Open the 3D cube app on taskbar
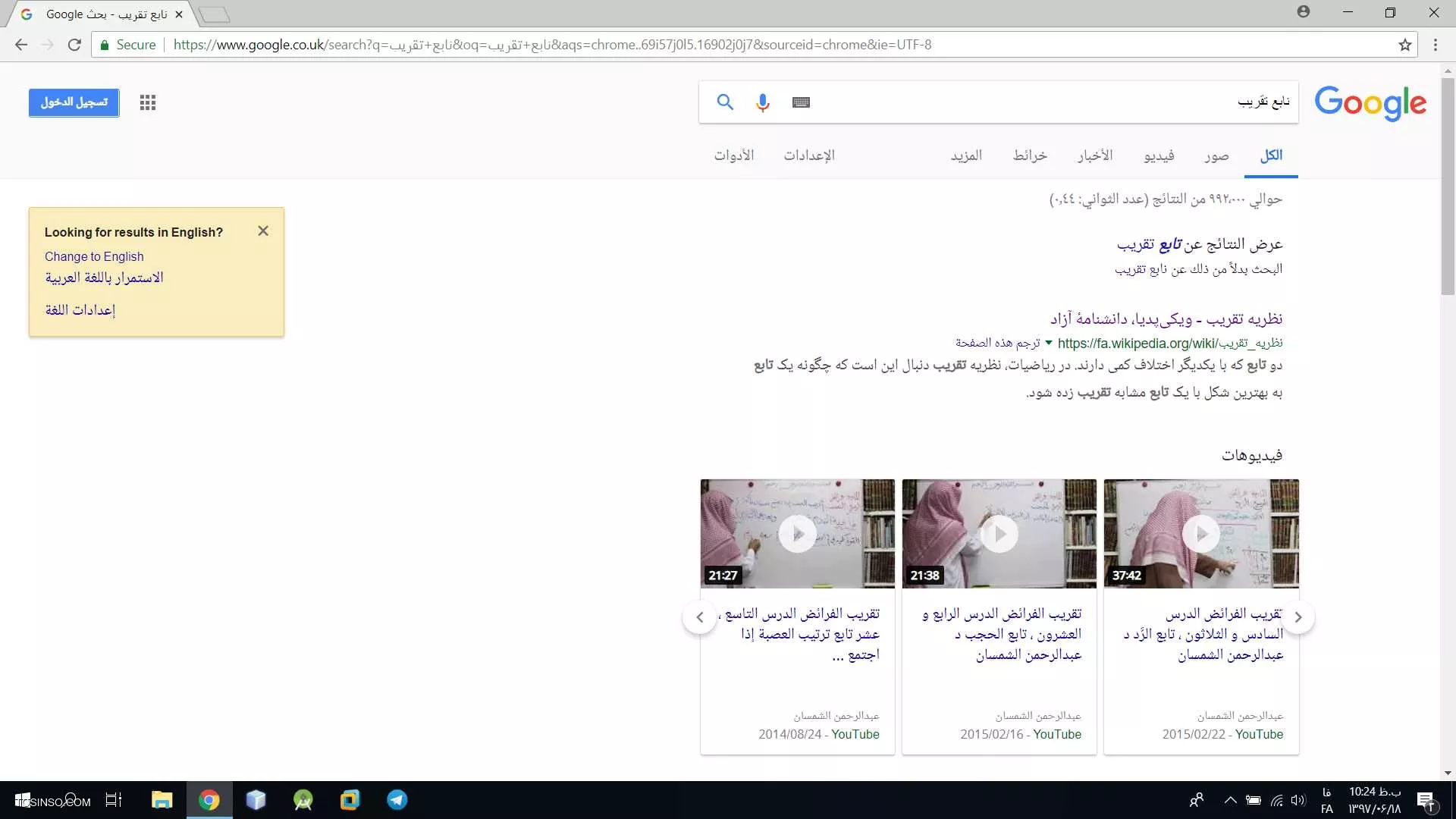 pos(256,800)
